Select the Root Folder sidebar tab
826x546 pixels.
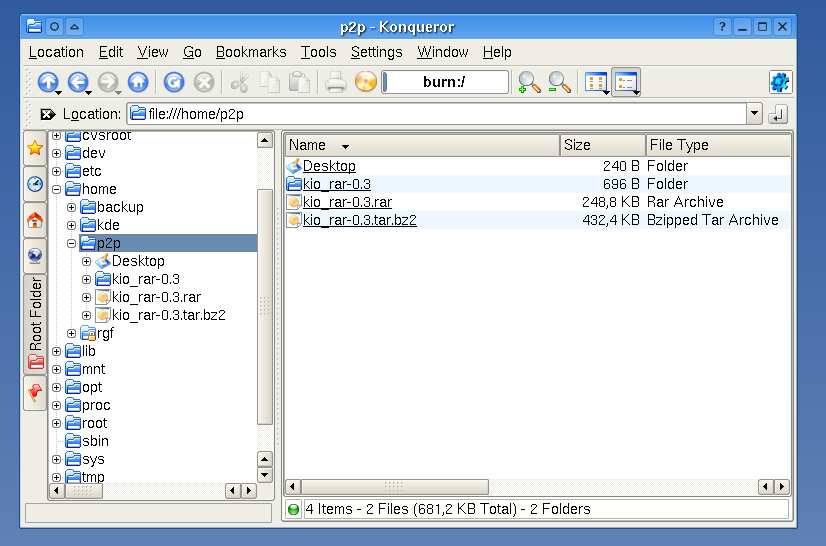coord(35,324)
